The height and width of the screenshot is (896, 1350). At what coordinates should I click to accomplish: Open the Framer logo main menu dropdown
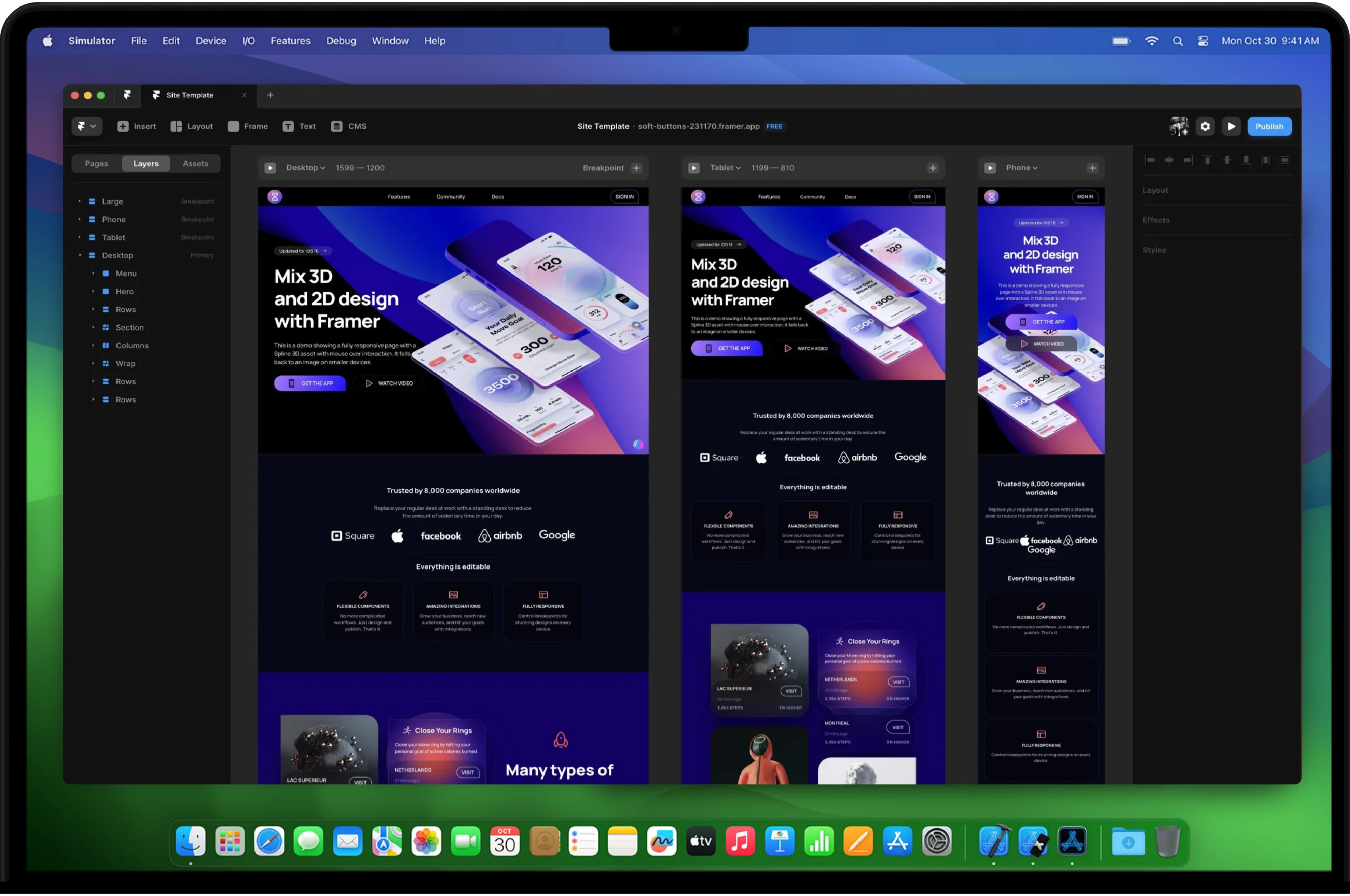coord(86,126)
